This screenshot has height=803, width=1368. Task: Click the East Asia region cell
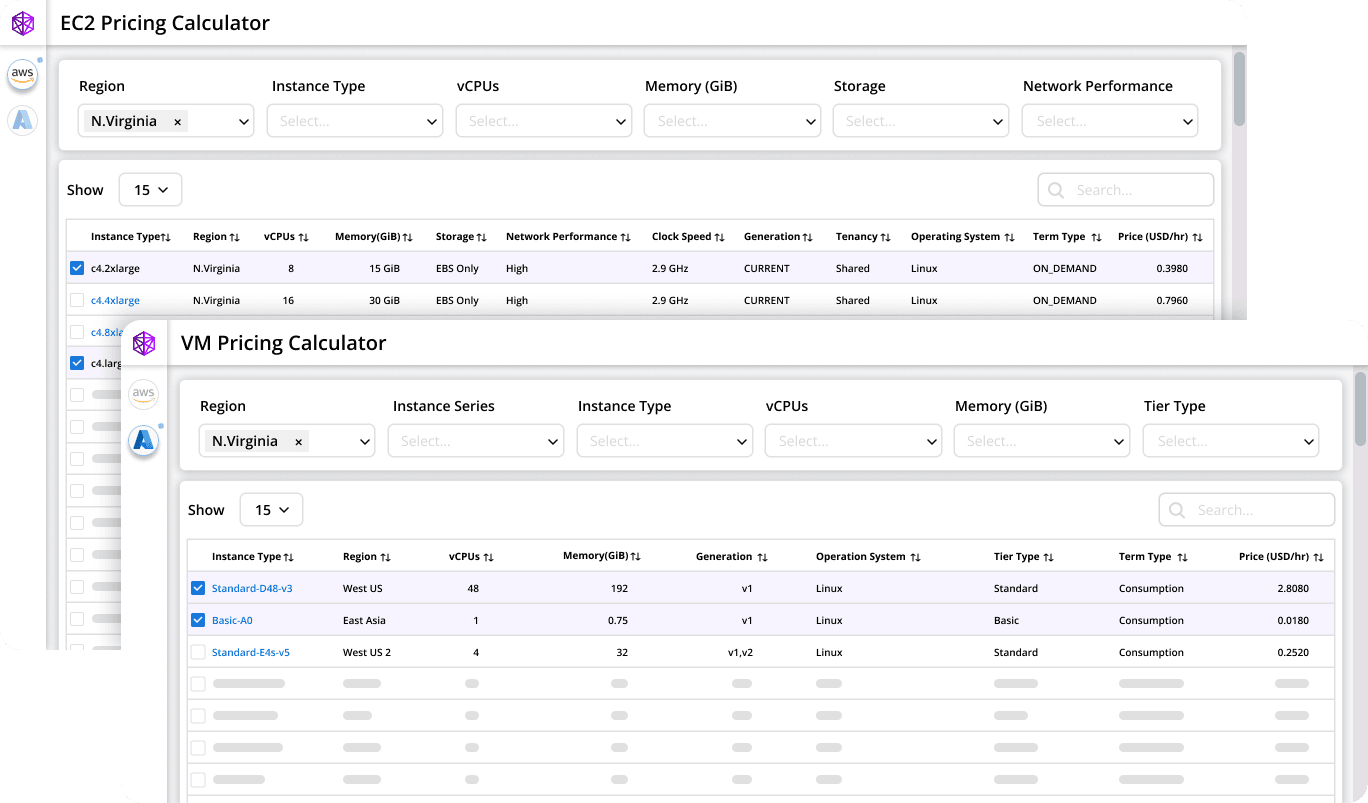click(364, 620)
